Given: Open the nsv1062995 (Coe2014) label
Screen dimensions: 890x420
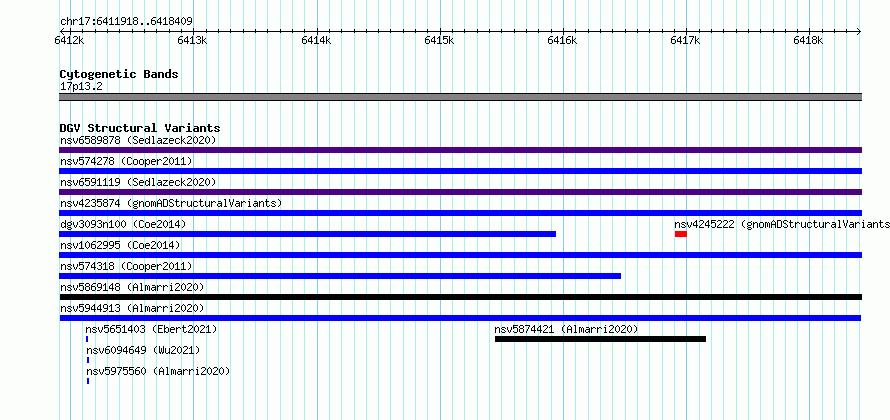Looking at the screenshot, I should tap(120, 245).
